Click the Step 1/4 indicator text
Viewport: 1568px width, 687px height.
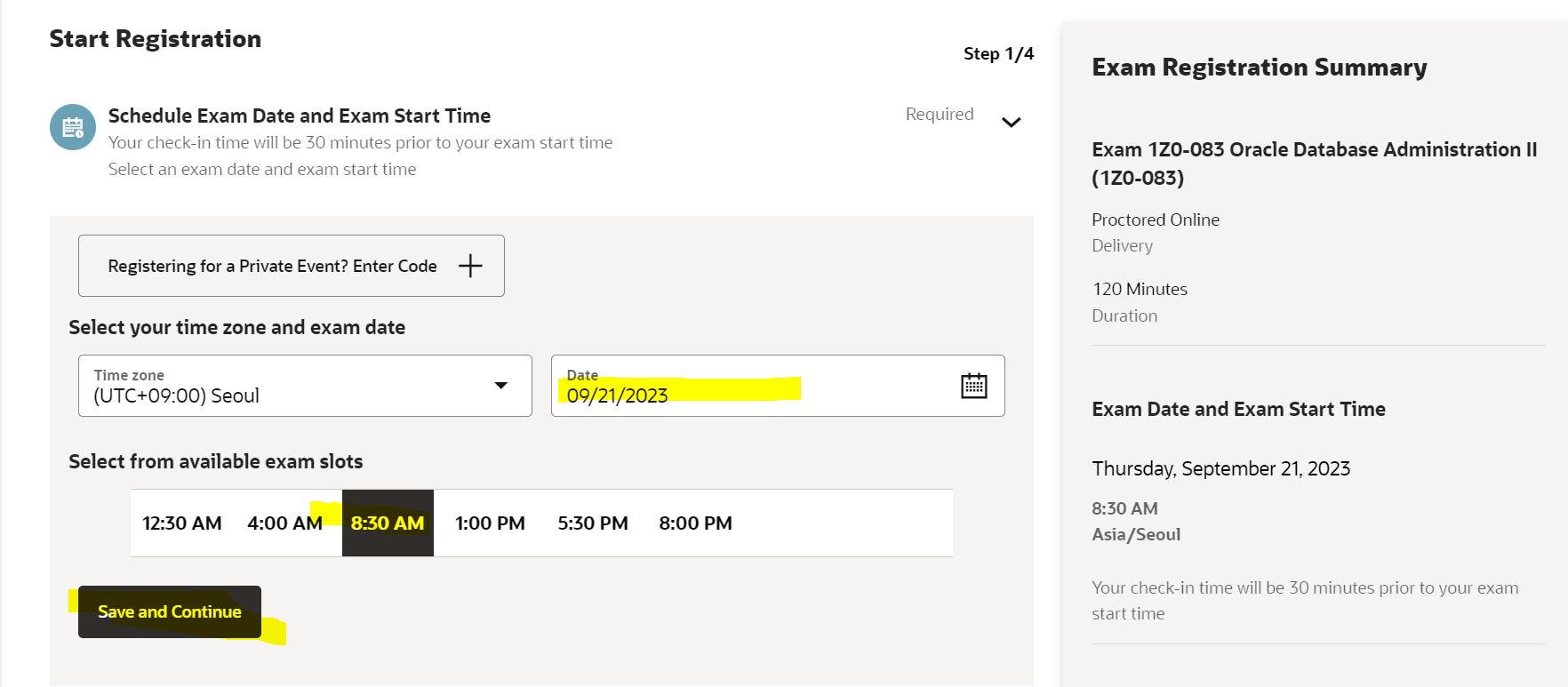pos(998,54)
